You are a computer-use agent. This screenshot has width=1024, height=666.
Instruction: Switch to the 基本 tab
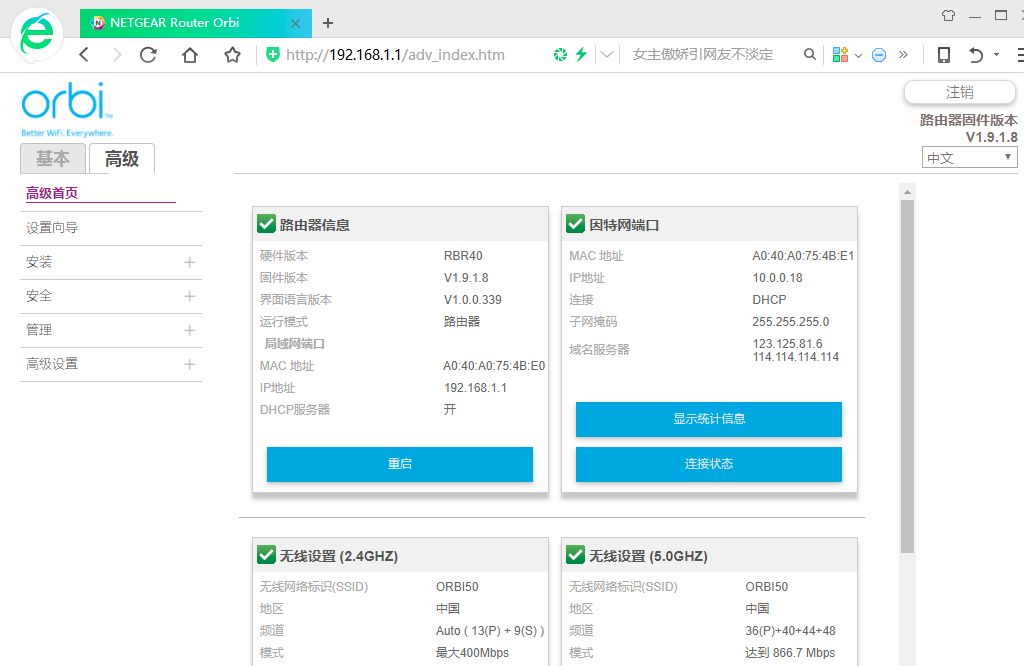(x=53, y=158)
